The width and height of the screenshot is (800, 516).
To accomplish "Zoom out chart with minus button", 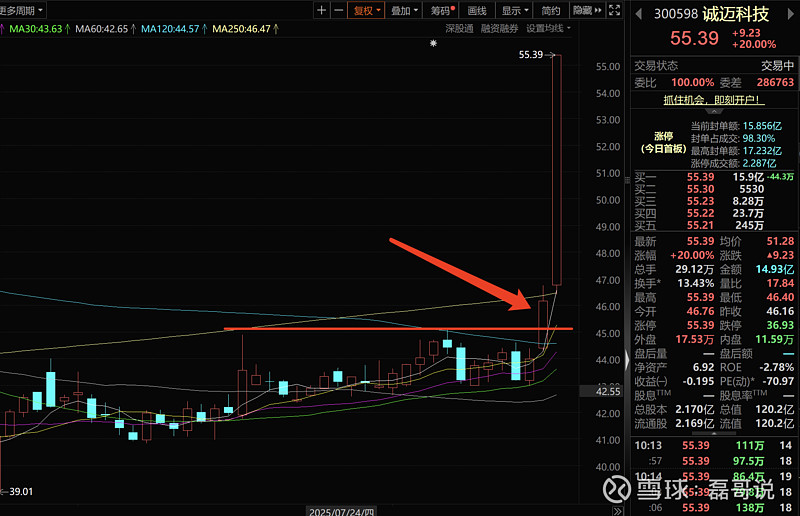I will (x=338, y=10).
